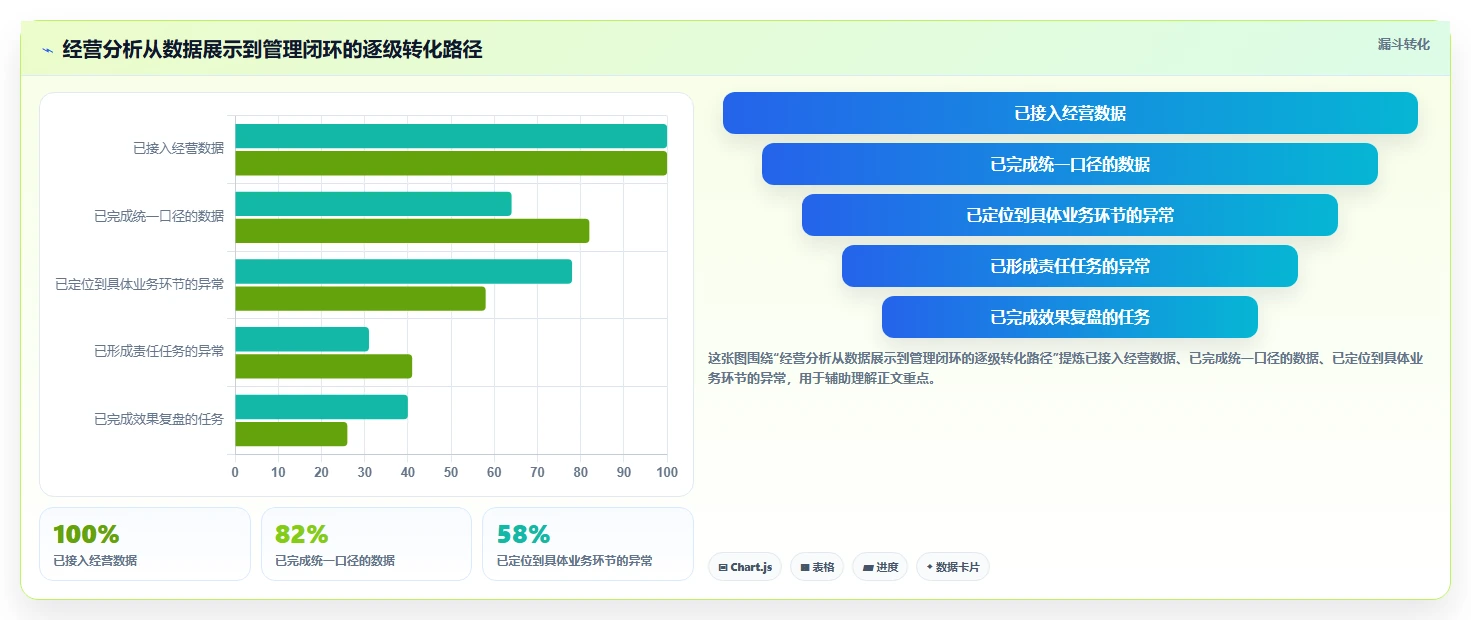
Task: Click the chart axis label 已定位到具体业务环节的异常
Action: pyautogui.click(x=140, y=284)
